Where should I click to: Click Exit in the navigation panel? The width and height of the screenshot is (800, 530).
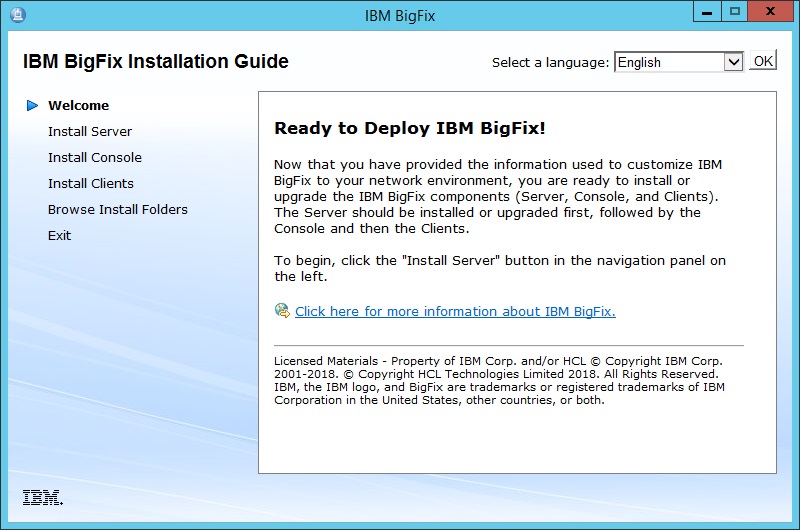pos(60,235)
